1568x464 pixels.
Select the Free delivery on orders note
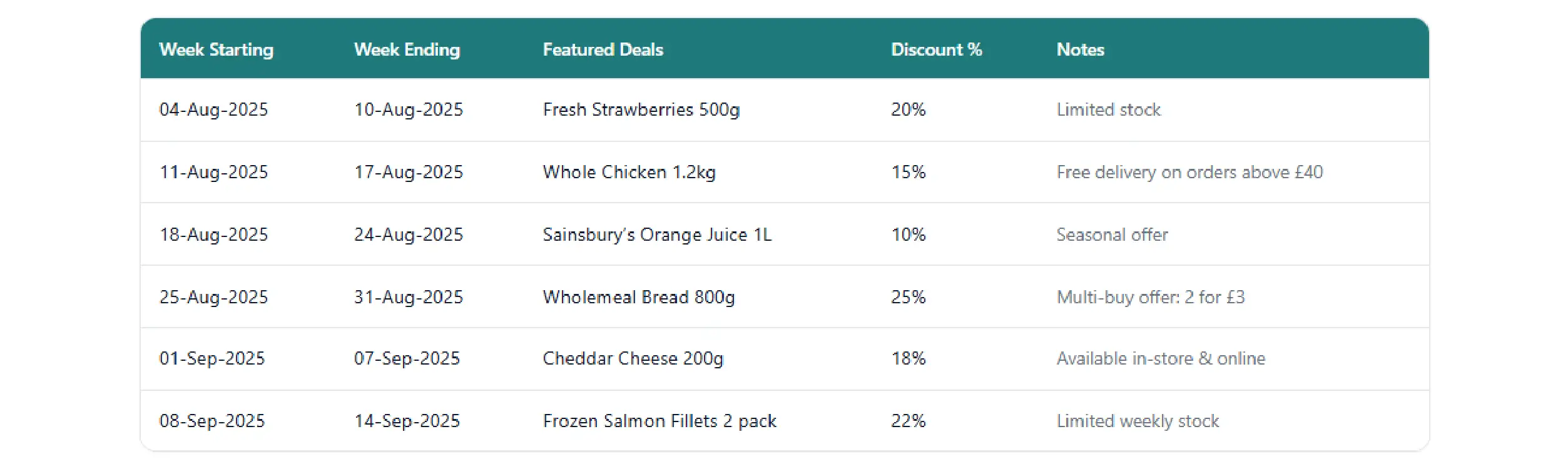(x=1189, y=172)
